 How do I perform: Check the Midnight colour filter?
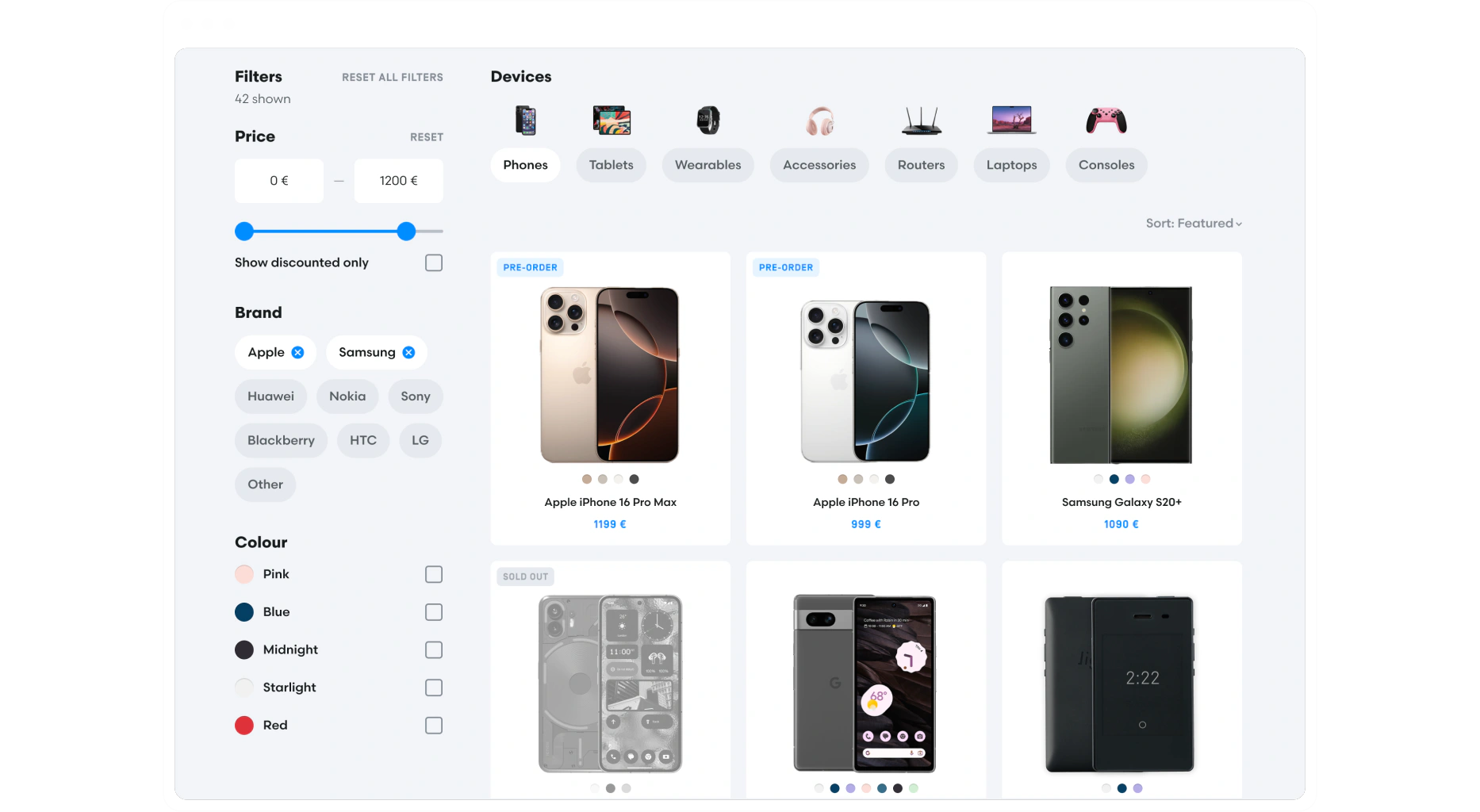434,650
